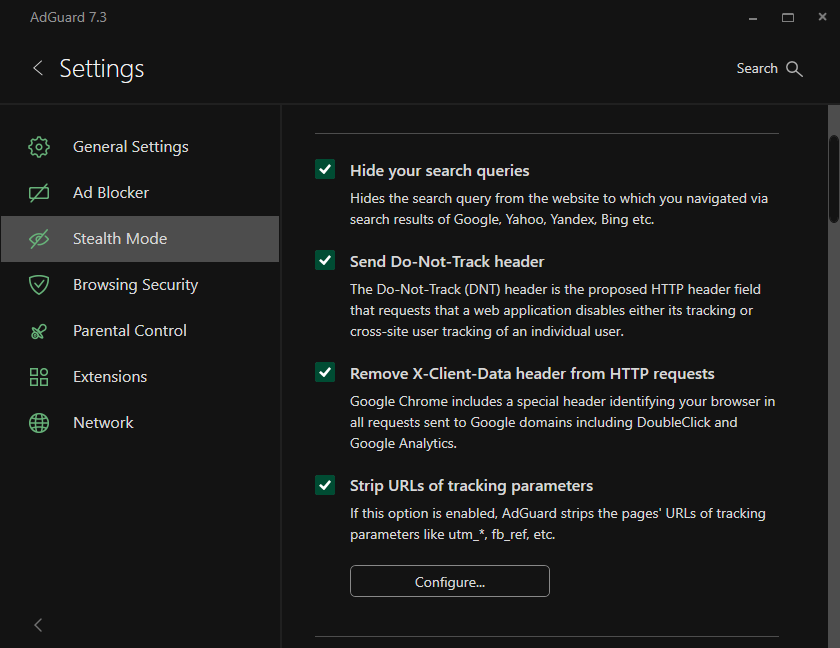Screen dimensions: 840x648
Task: Go back using the Settings arrow
Action: click(38, 68)
